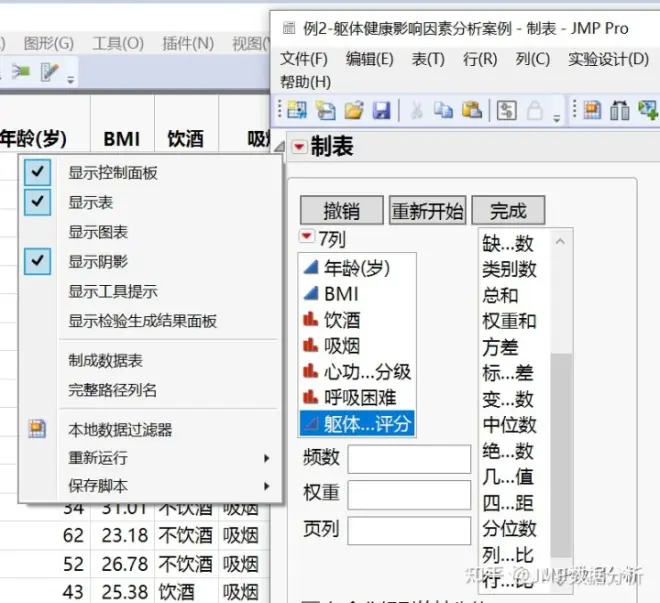Click the local data filter menu icon
The height and width of the screenshot is (603, 660).
point(37,429)
